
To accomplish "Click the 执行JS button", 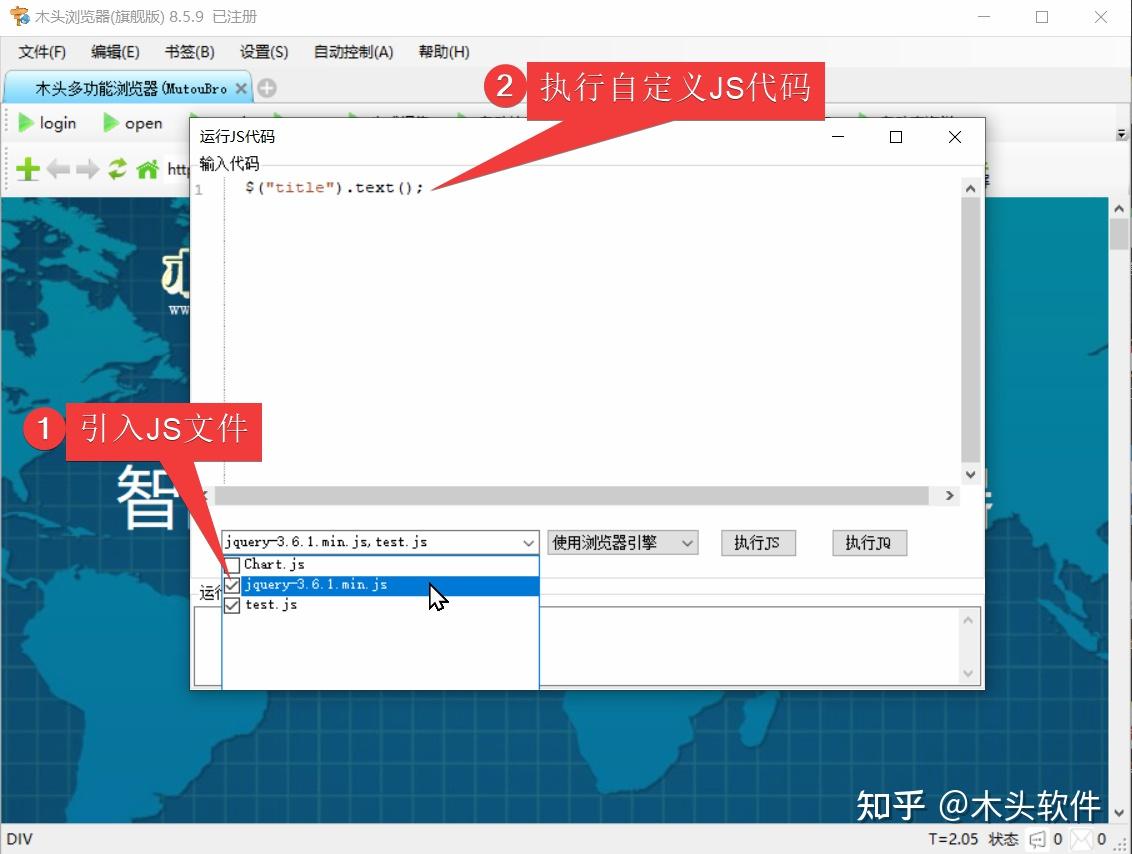I will 758,543.
